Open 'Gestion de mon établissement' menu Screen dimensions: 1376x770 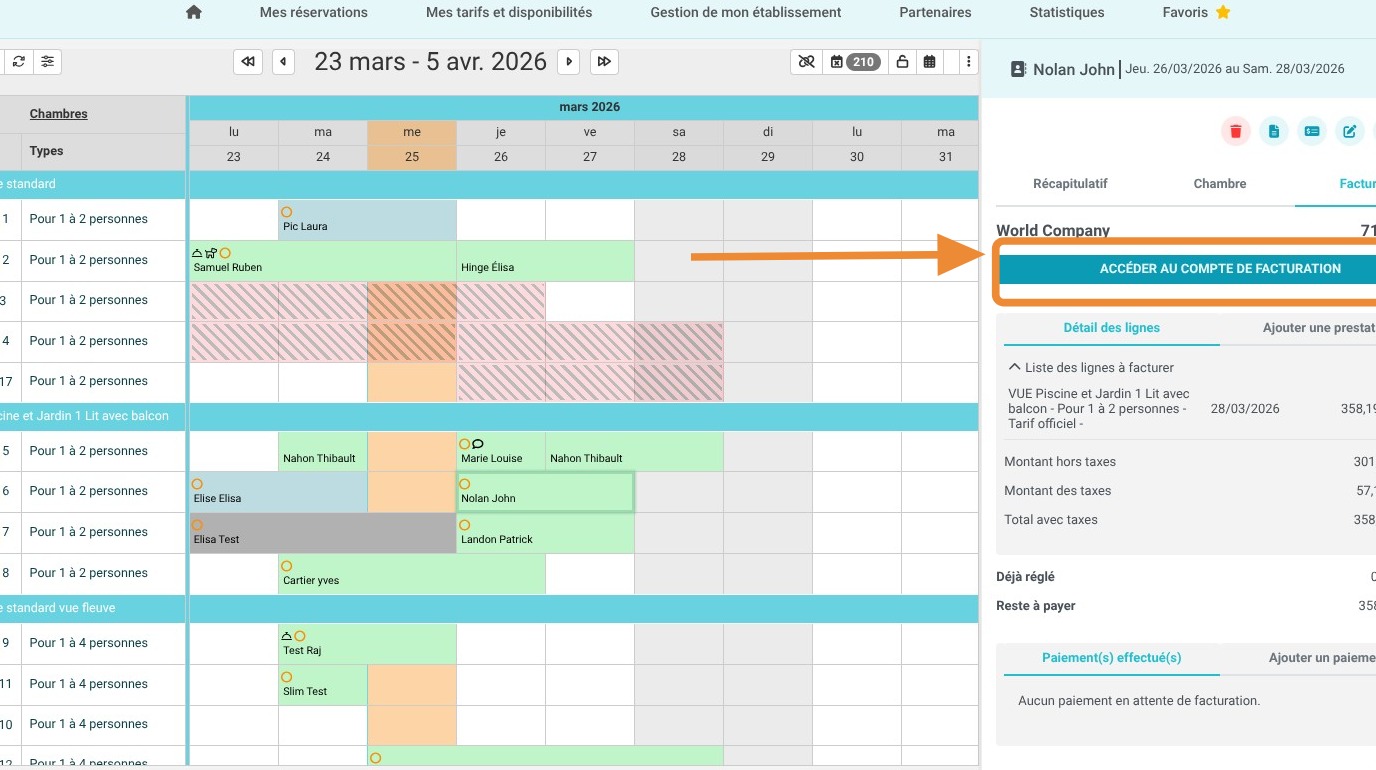[746, 13]
